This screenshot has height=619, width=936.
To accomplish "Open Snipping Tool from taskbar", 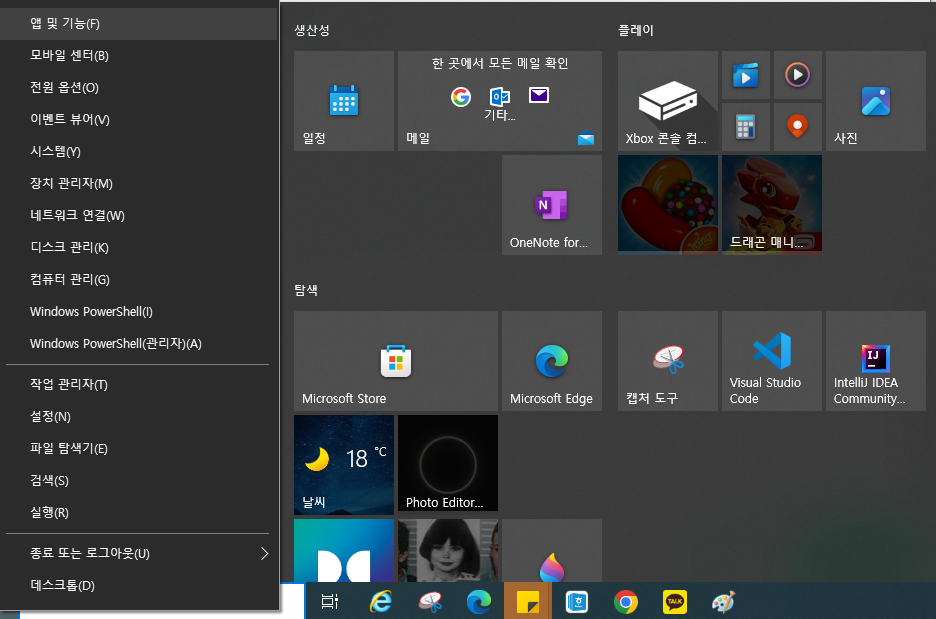I will tap(430, 602).
